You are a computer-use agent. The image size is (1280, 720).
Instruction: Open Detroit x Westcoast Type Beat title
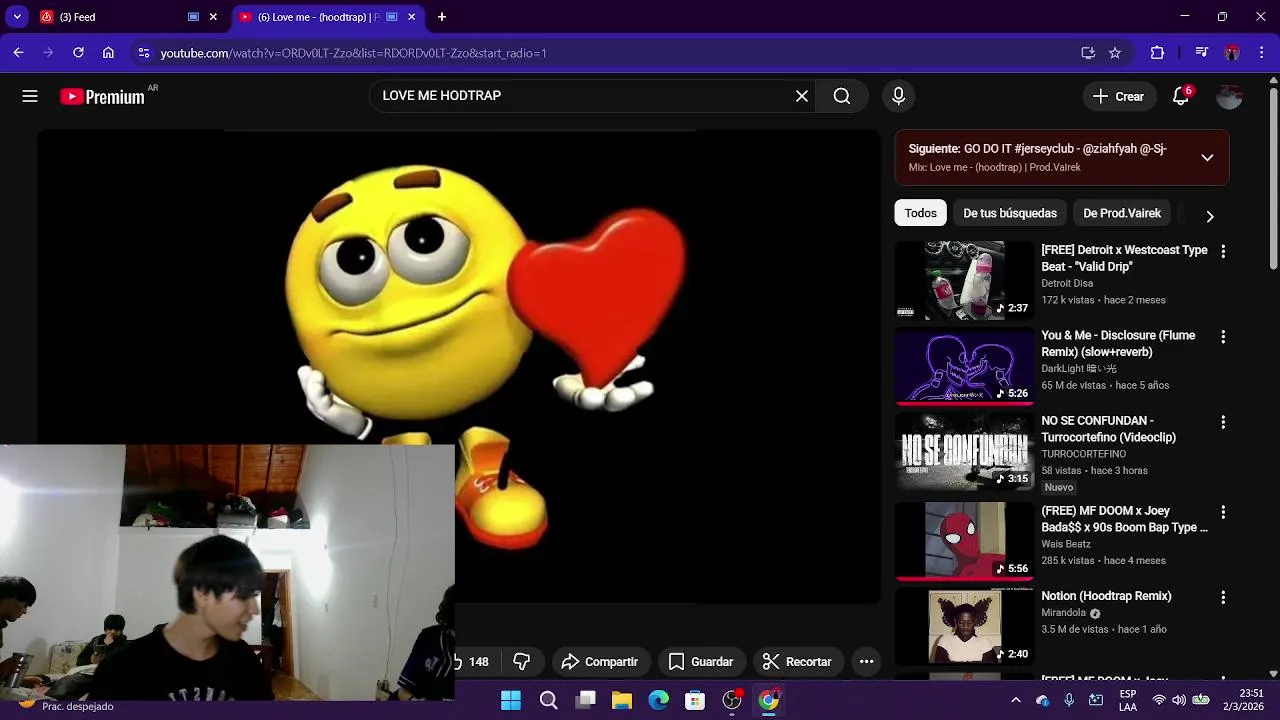point(1124,258)
